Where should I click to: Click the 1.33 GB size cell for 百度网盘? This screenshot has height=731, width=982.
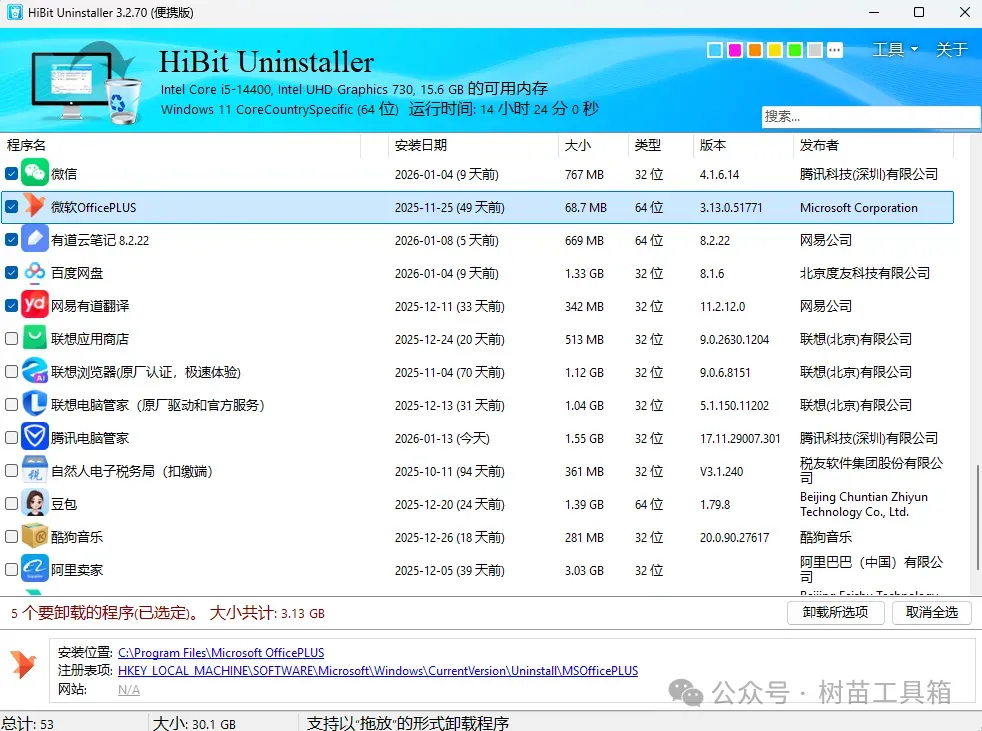584,274
